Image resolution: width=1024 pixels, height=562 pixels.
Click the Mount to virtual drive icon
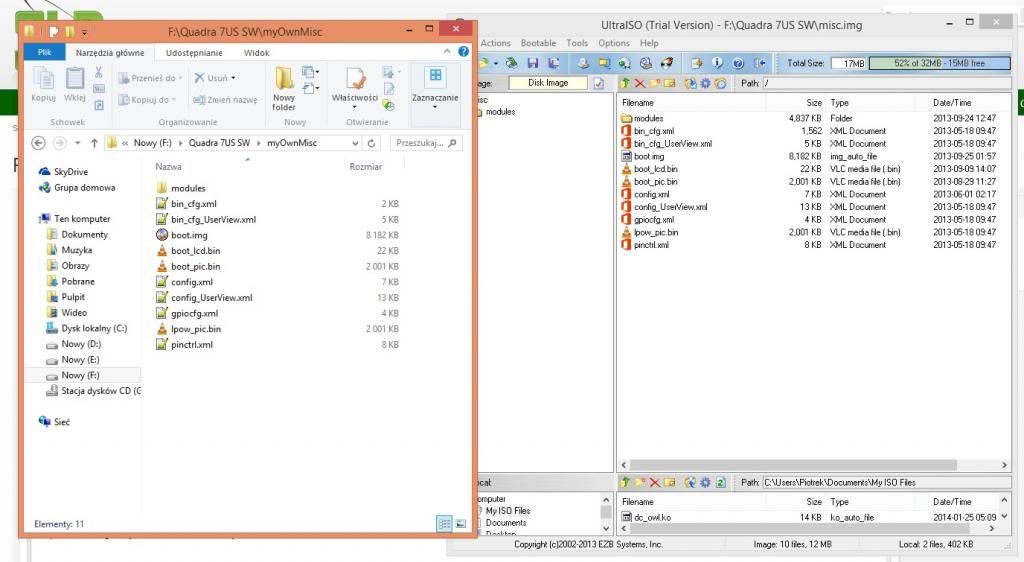tap(646, 63)
